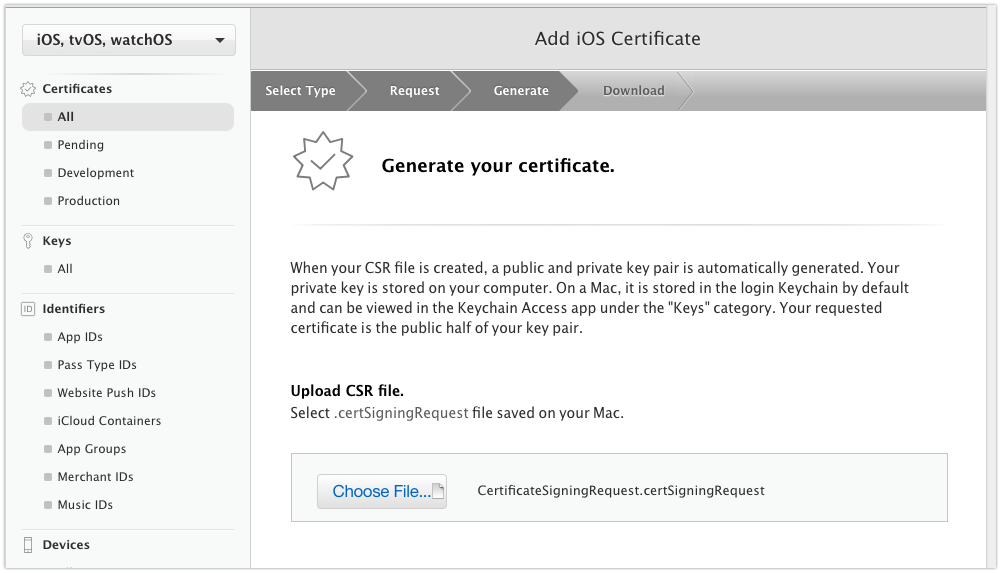
Task: Select Pending certificates in sidebar
Action: coord(80,145)
